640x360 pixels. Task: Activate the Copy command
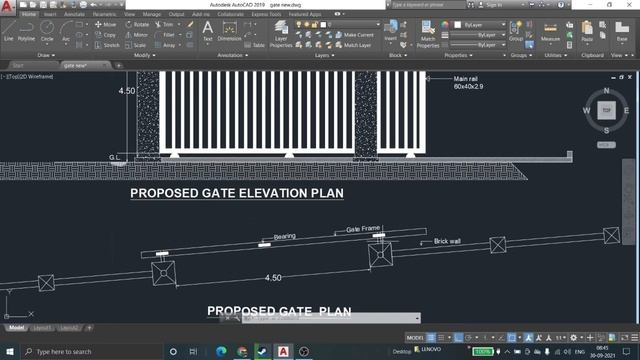[105, 35]
